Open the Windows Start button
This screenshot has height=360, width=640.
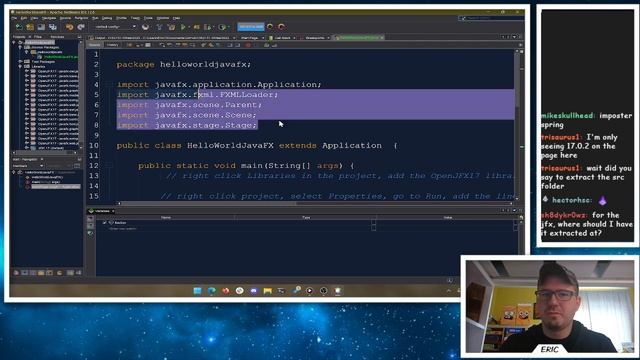(x=198, y=291)
